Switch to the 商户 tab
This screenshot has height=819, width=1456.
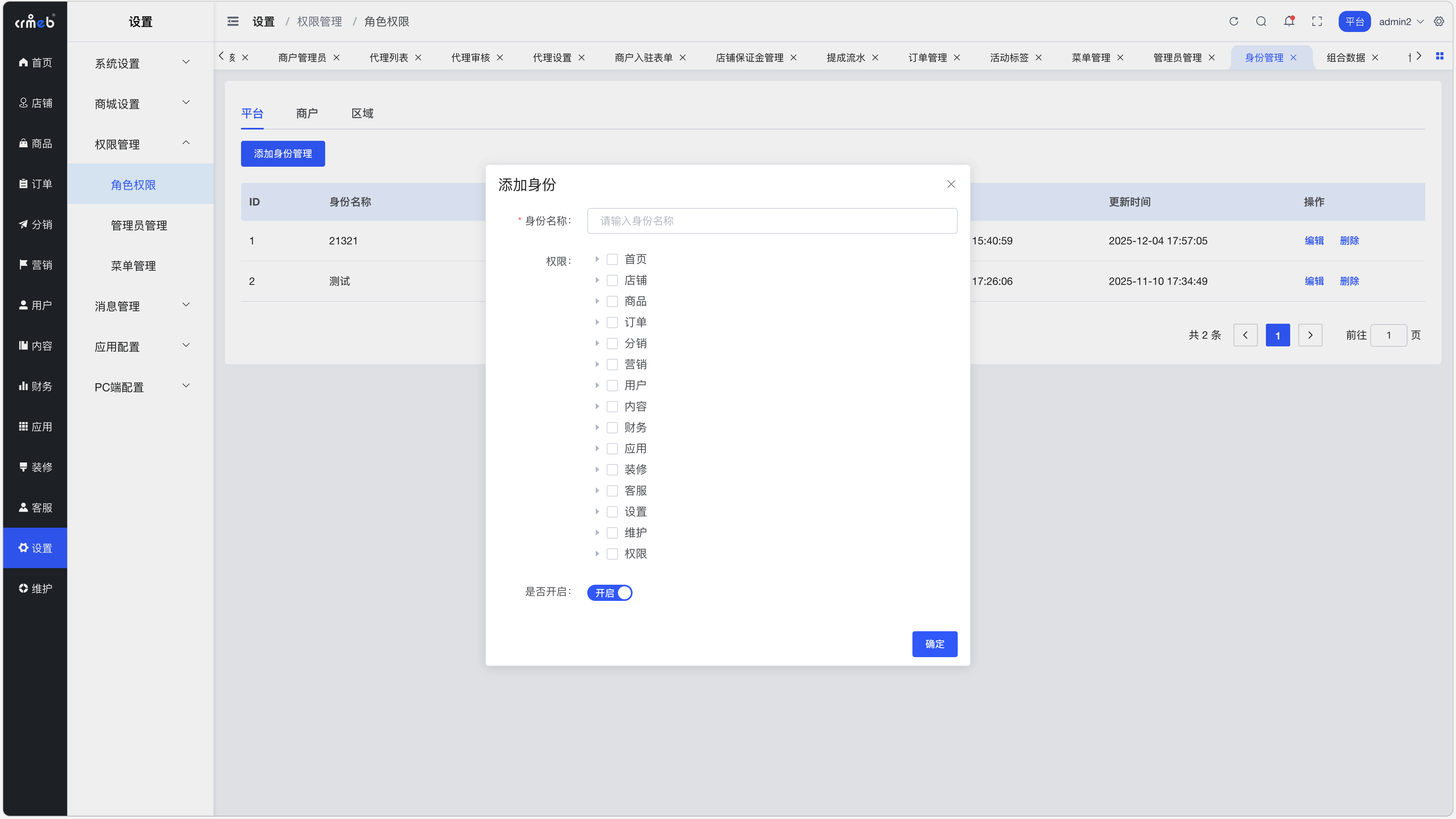(307, 113)
